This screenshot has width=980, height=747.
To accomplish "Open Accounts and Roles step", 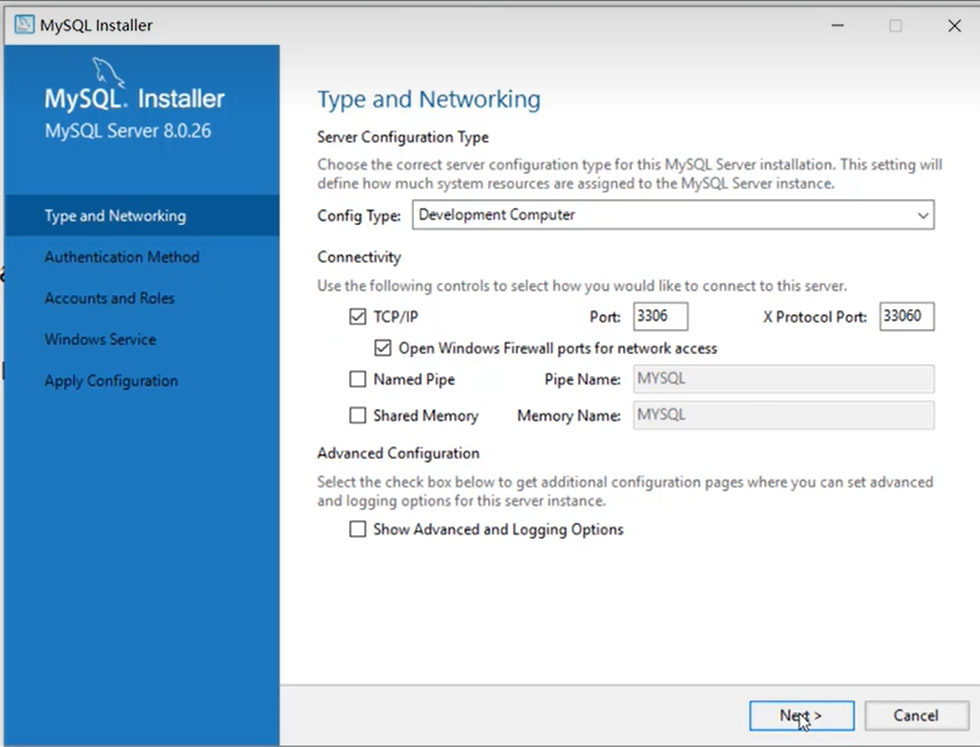I will (109, 298).
